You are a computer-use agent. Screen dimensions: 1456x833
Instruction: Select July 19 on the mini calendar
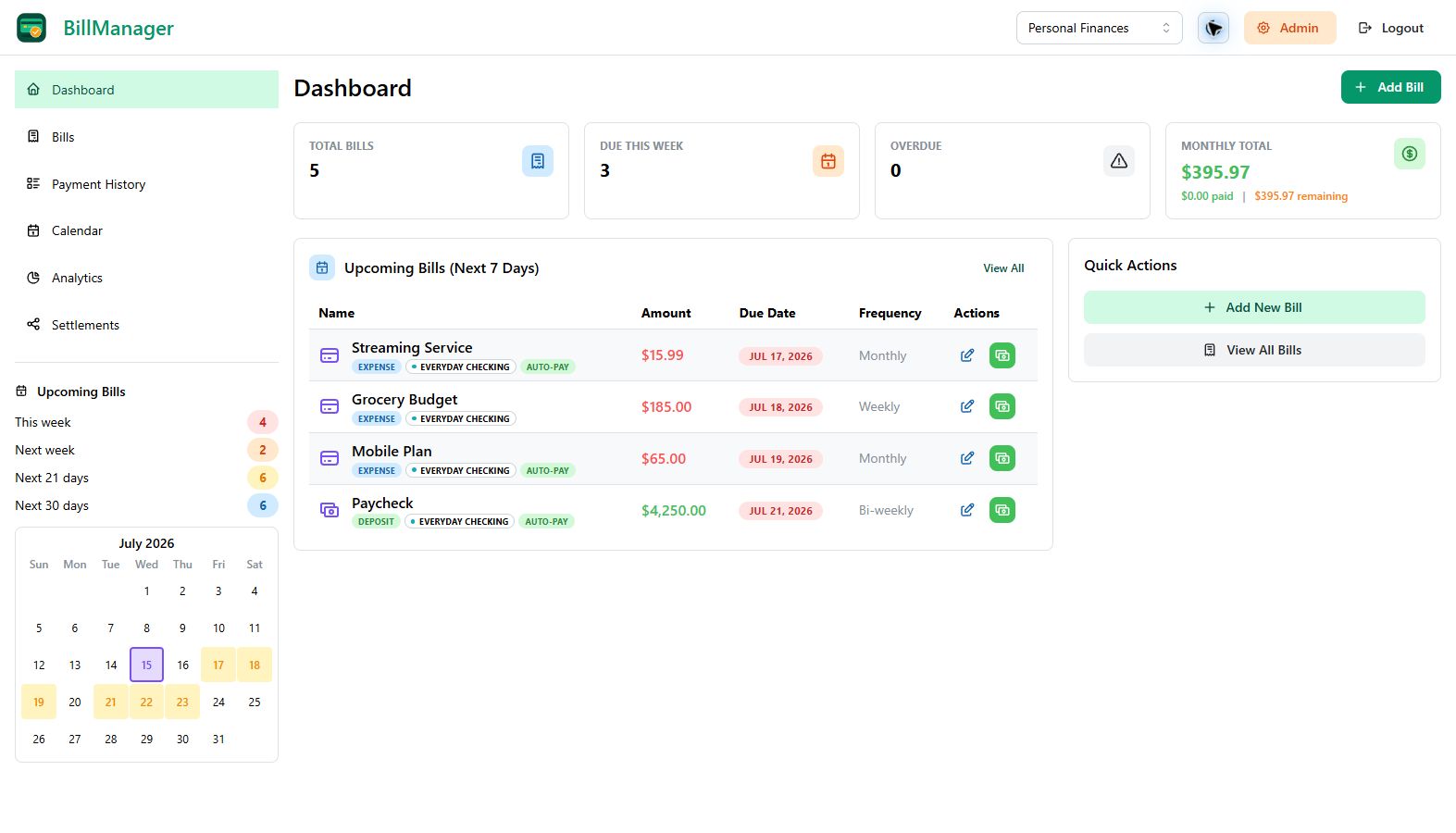tap(39, 702)
